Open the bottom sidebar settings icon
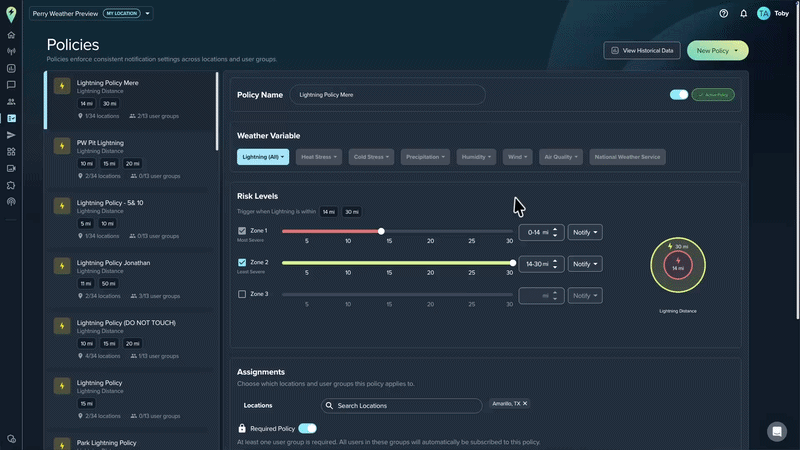Screen dimensions: 800x450 pos(11,439)
